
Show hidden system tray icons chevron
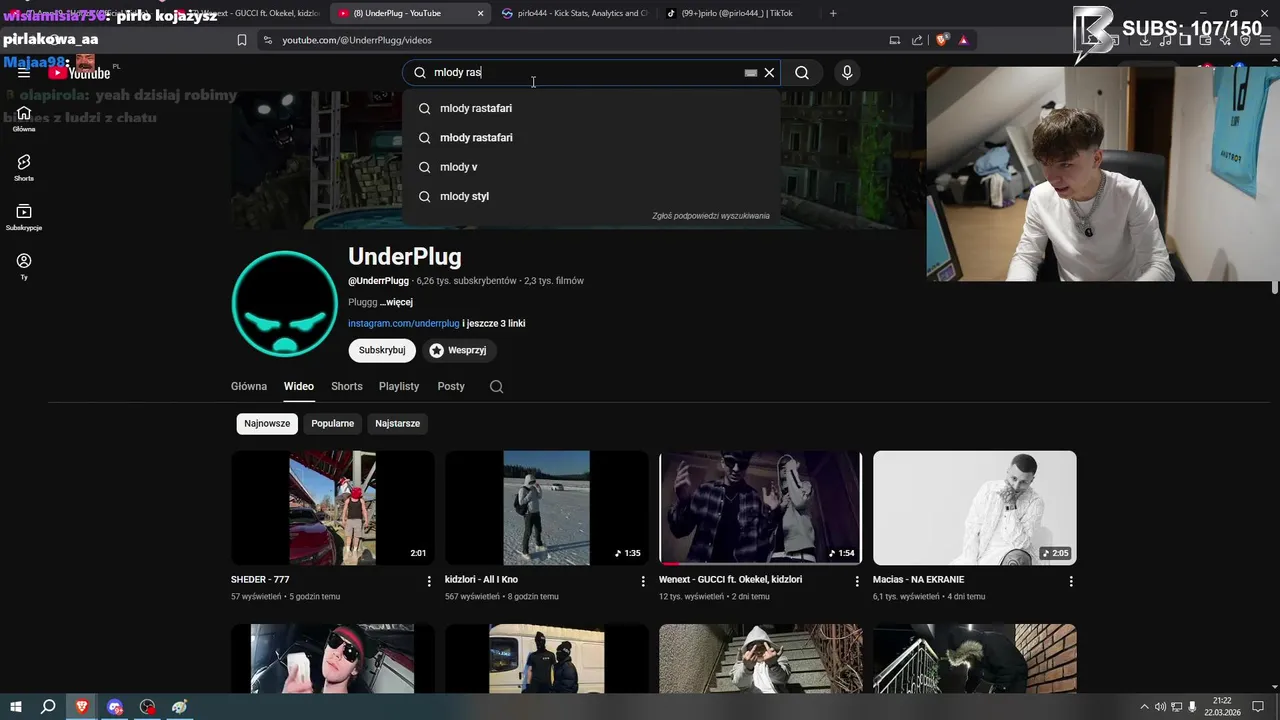1145,706
